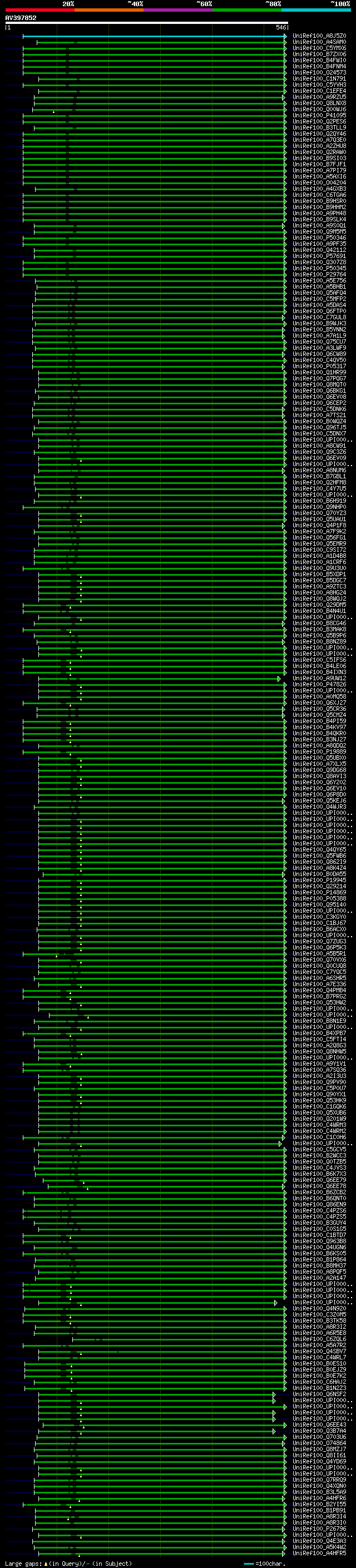Select the UniRef100_P19889 label
The image size is (356, 1568).
click(319, 752)
